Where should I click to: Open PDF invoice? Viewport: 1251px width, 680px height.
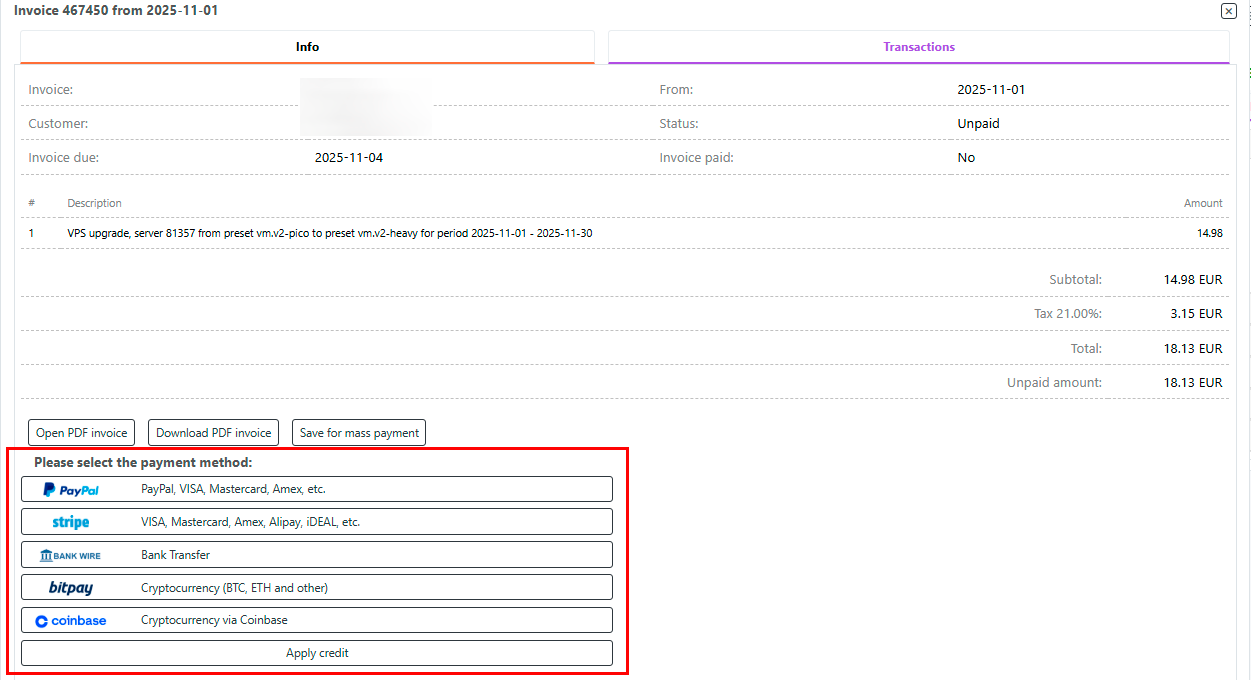(x=82, y=433)
